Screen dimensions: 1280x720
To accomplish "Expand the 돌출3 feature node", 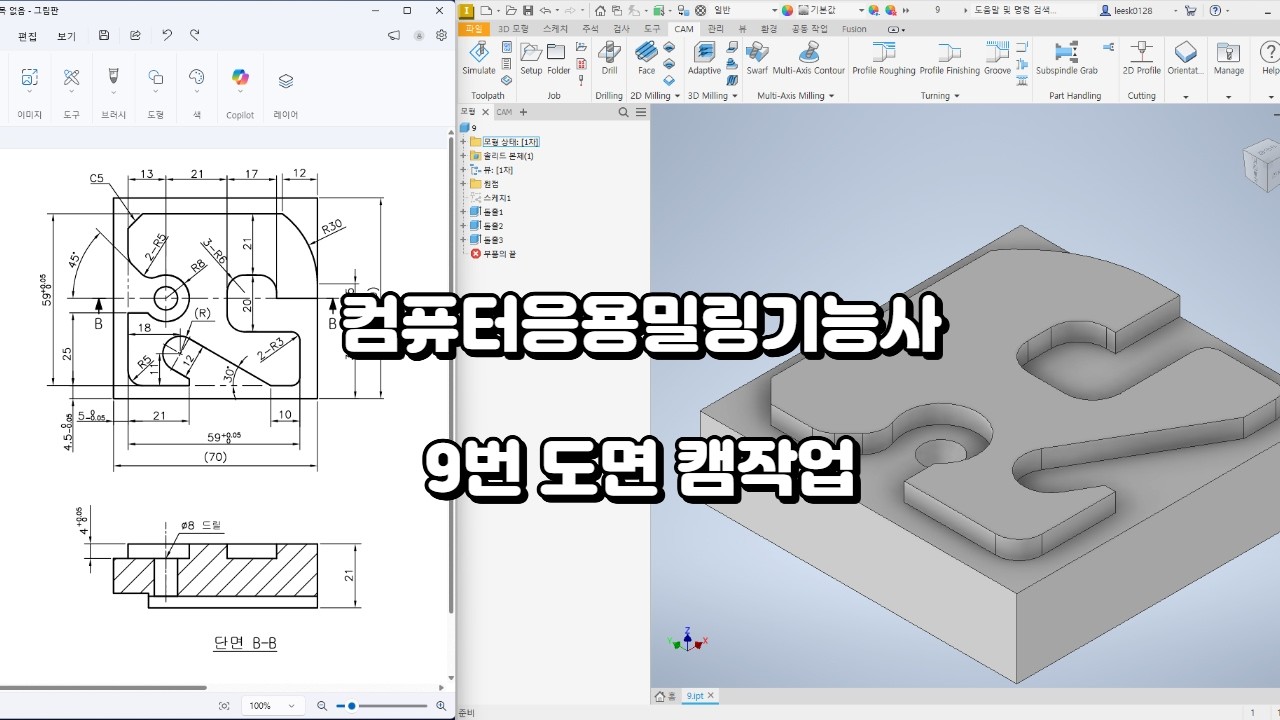I will [x=464, y=240].
